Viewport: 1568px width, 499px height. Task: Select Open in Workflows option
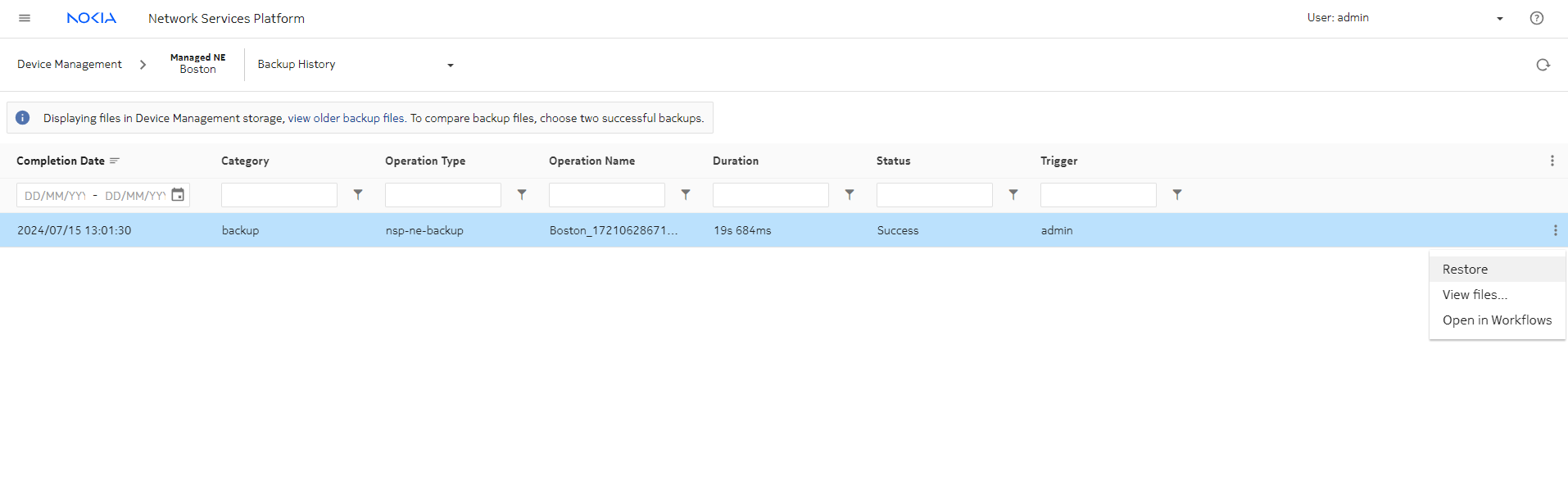click(x=1497, y=320)
